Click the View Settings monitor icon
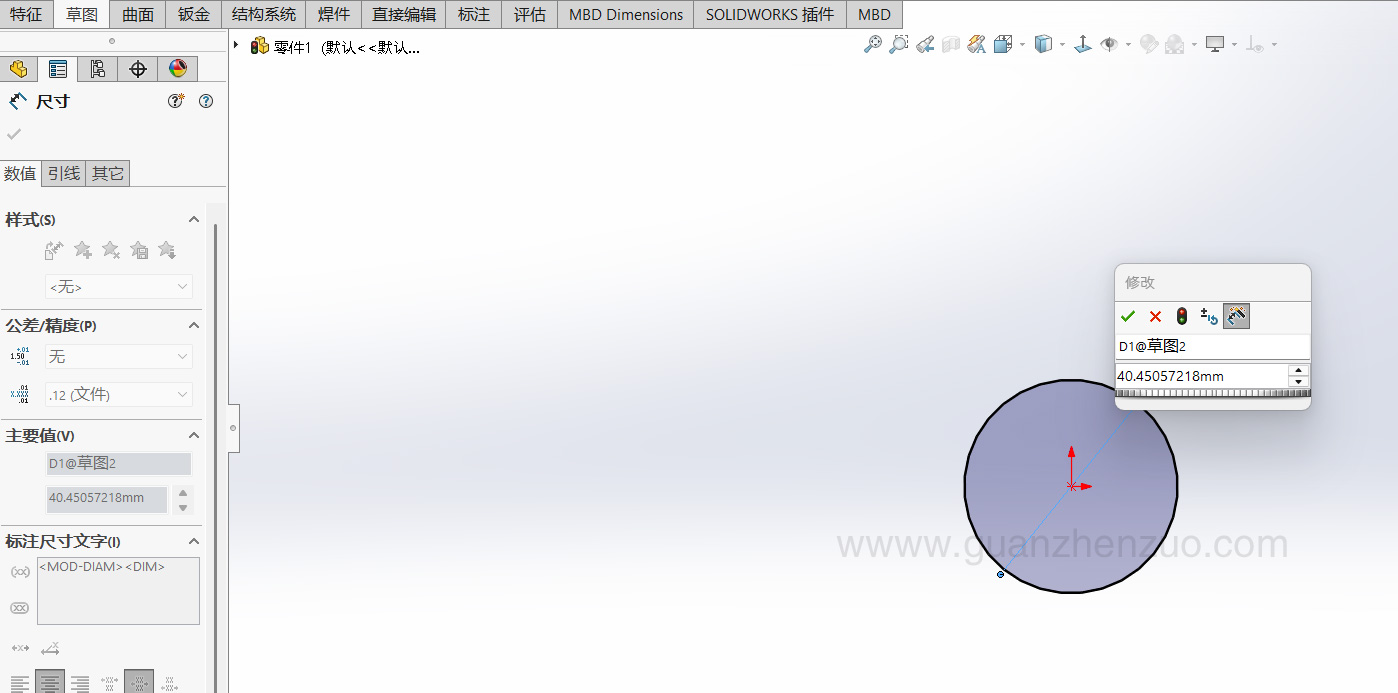 coord(1215,44)
